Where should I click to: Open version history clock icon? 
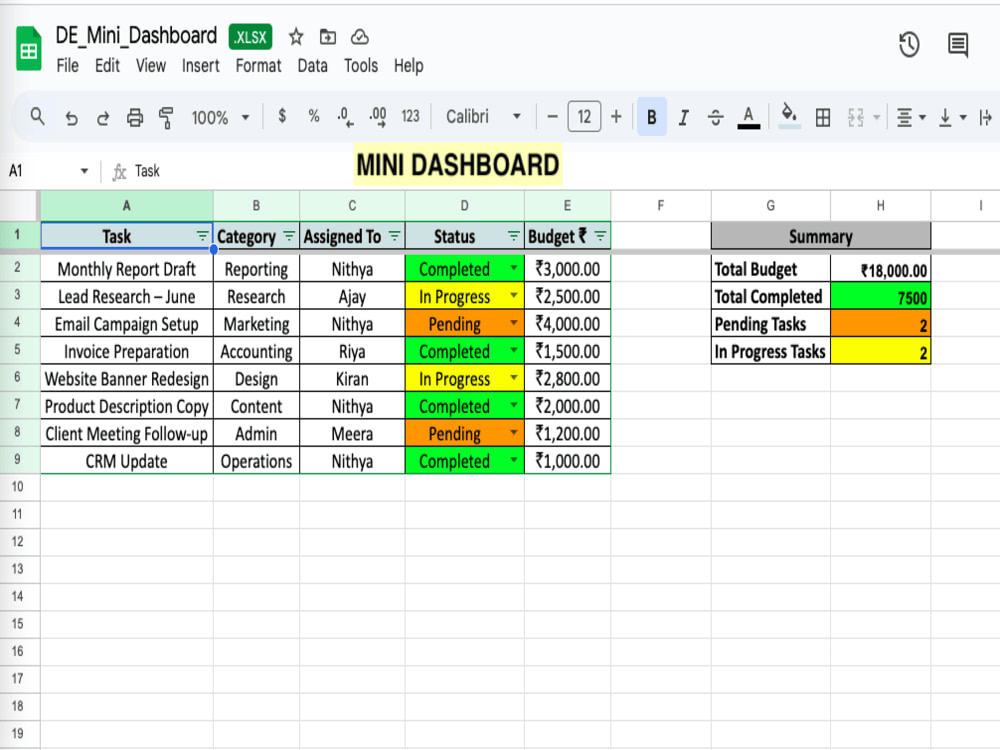pos(909,45)
